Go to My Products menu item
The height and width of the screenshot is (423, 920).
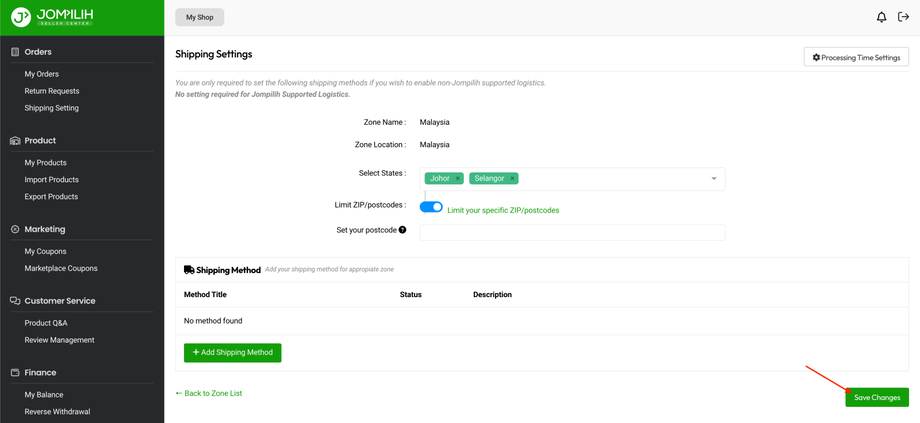pyautogui.click(x=46, y=163)
